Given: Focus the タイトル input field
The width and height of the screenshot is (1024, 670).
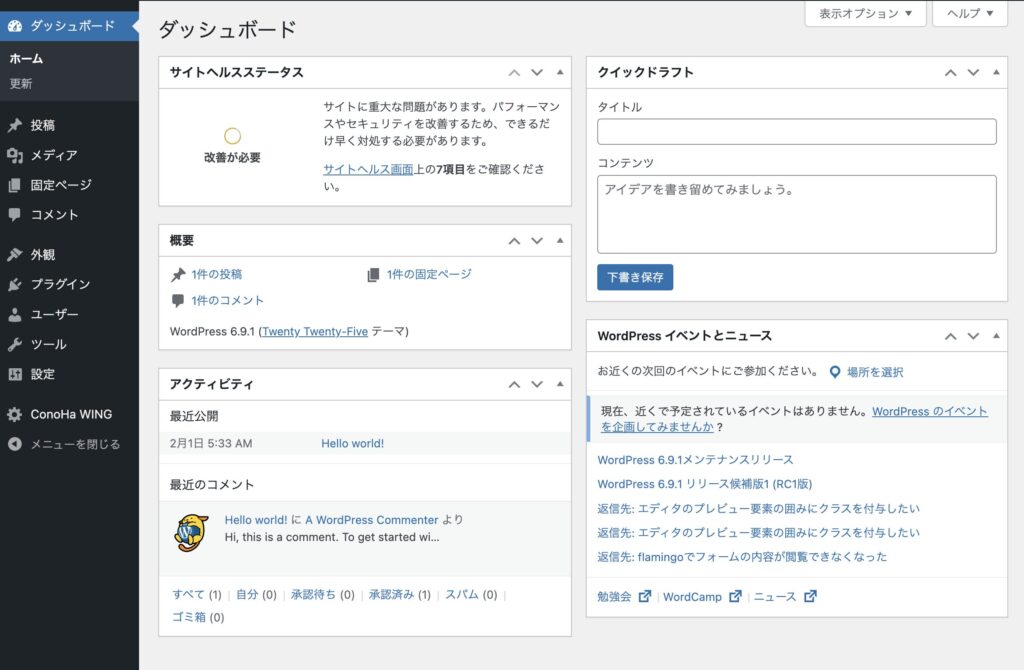Looking at the screenshot, I should click(796, 132).
